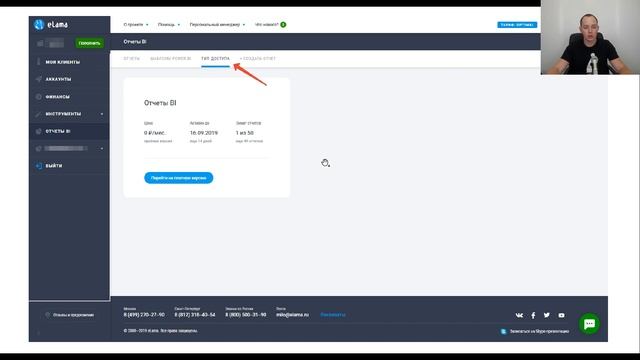Viewport: 640px width, 360px height.
Task: Click the 1 из 50 reports limit value
Action: pyautogui.click(x=244, y=133)
